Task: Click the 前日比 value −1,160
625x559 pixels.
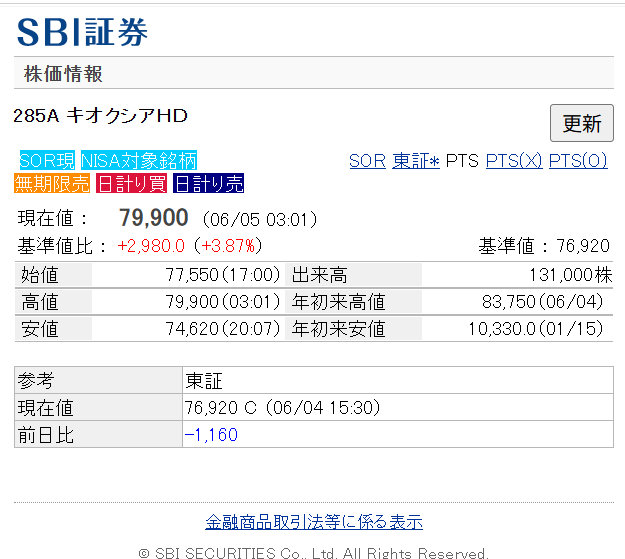Action: tap(211, 435)
